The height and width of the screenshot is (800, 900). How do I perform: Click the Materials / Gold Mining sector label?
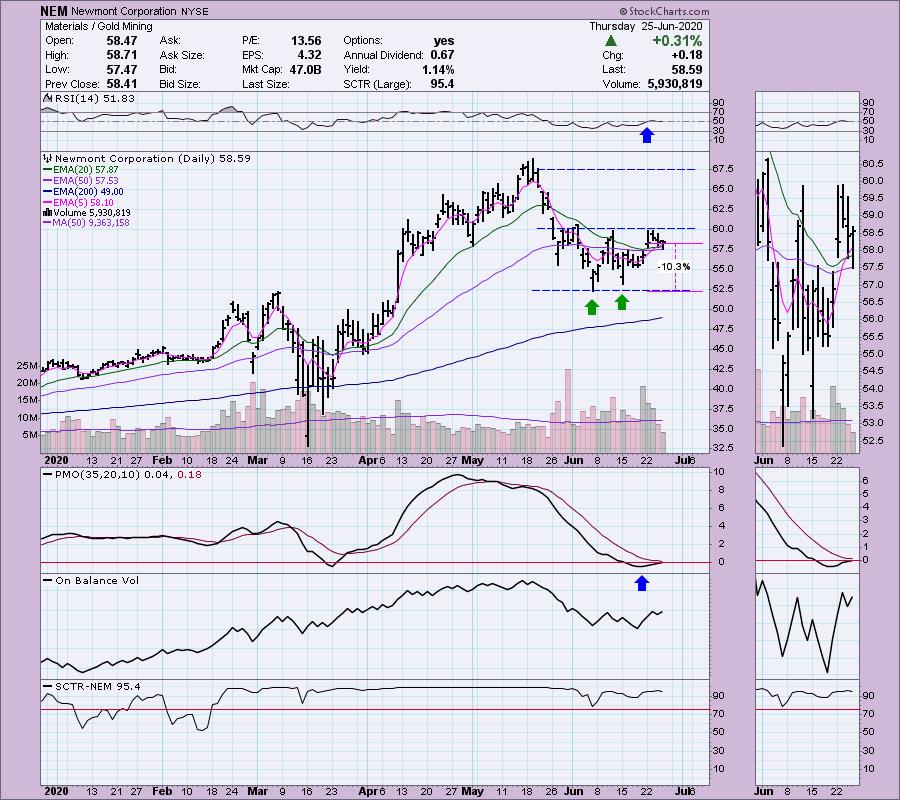point(99,26)
